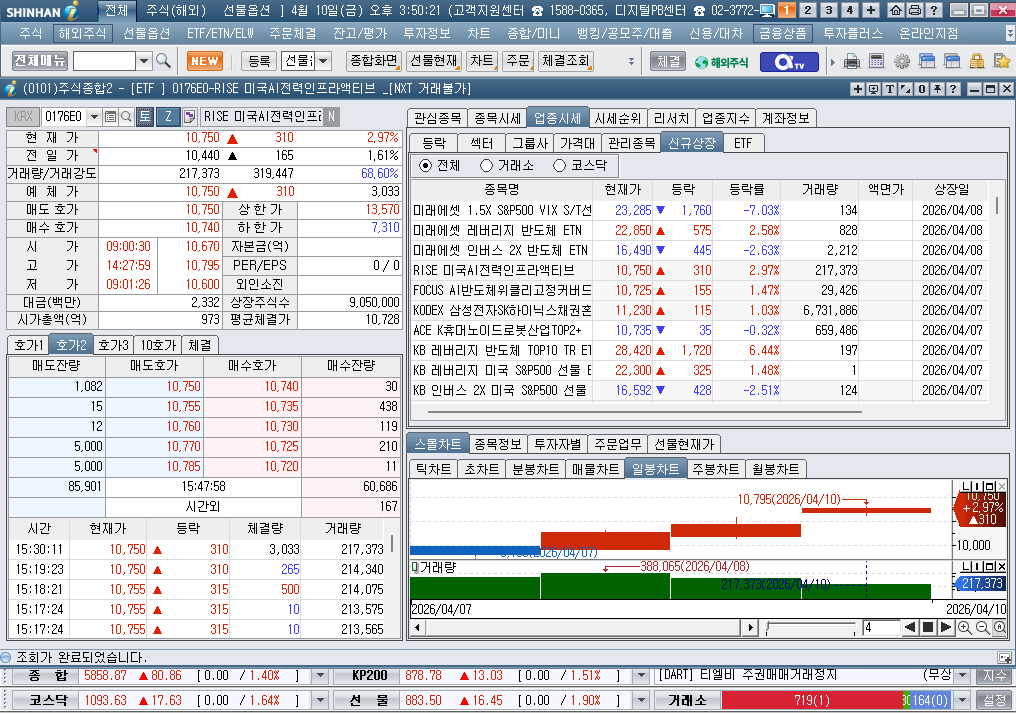
Task: Click the print icon in the title bar
Action: click(914, 10)
